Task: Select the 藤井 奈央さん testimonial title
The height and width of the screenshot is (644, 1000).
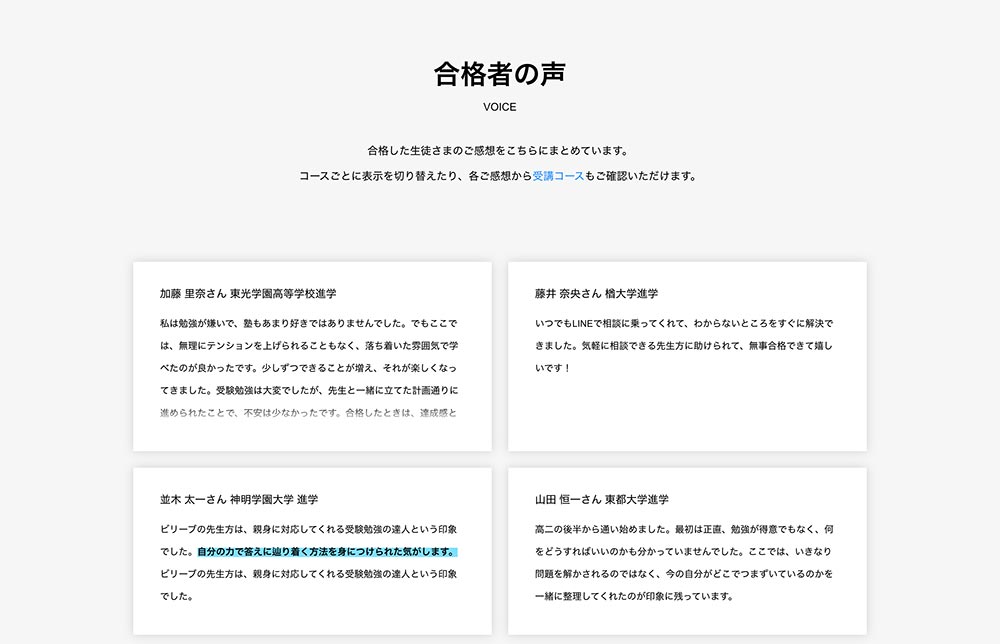Action: pyautogui.click(x=596, y=294)
